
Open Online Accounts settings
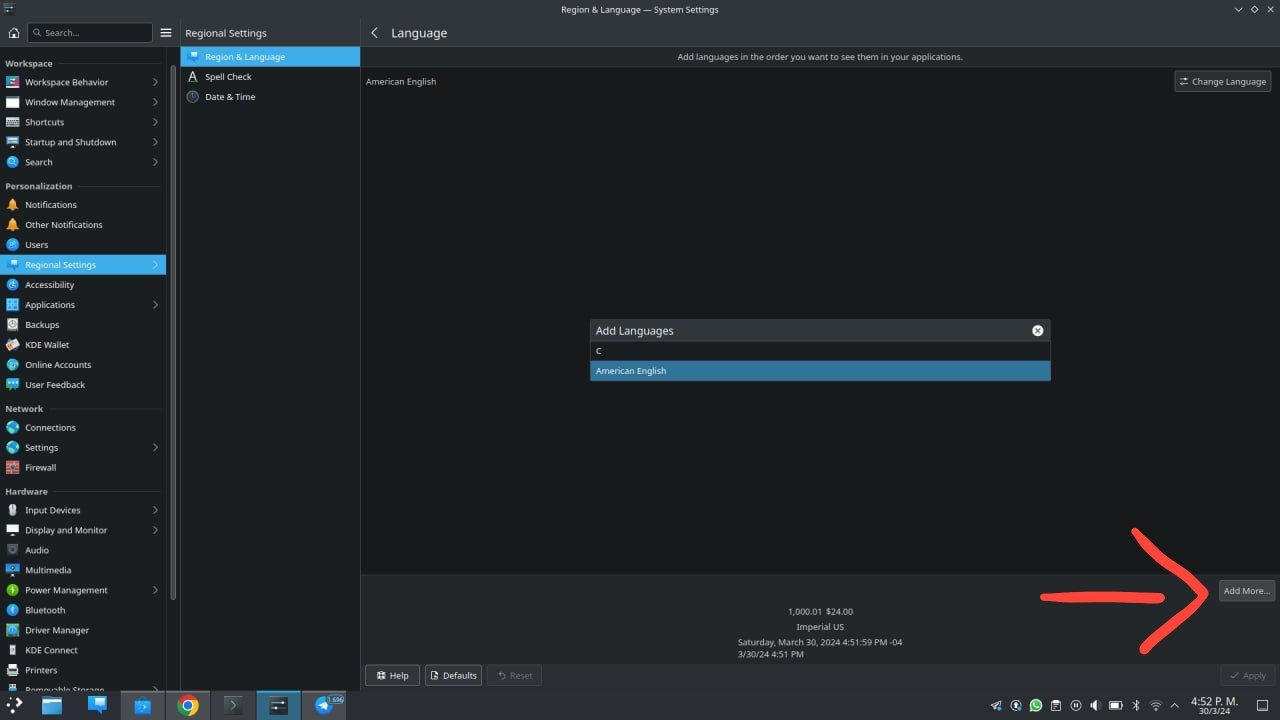pyautogui.click(x=83, y=365)
